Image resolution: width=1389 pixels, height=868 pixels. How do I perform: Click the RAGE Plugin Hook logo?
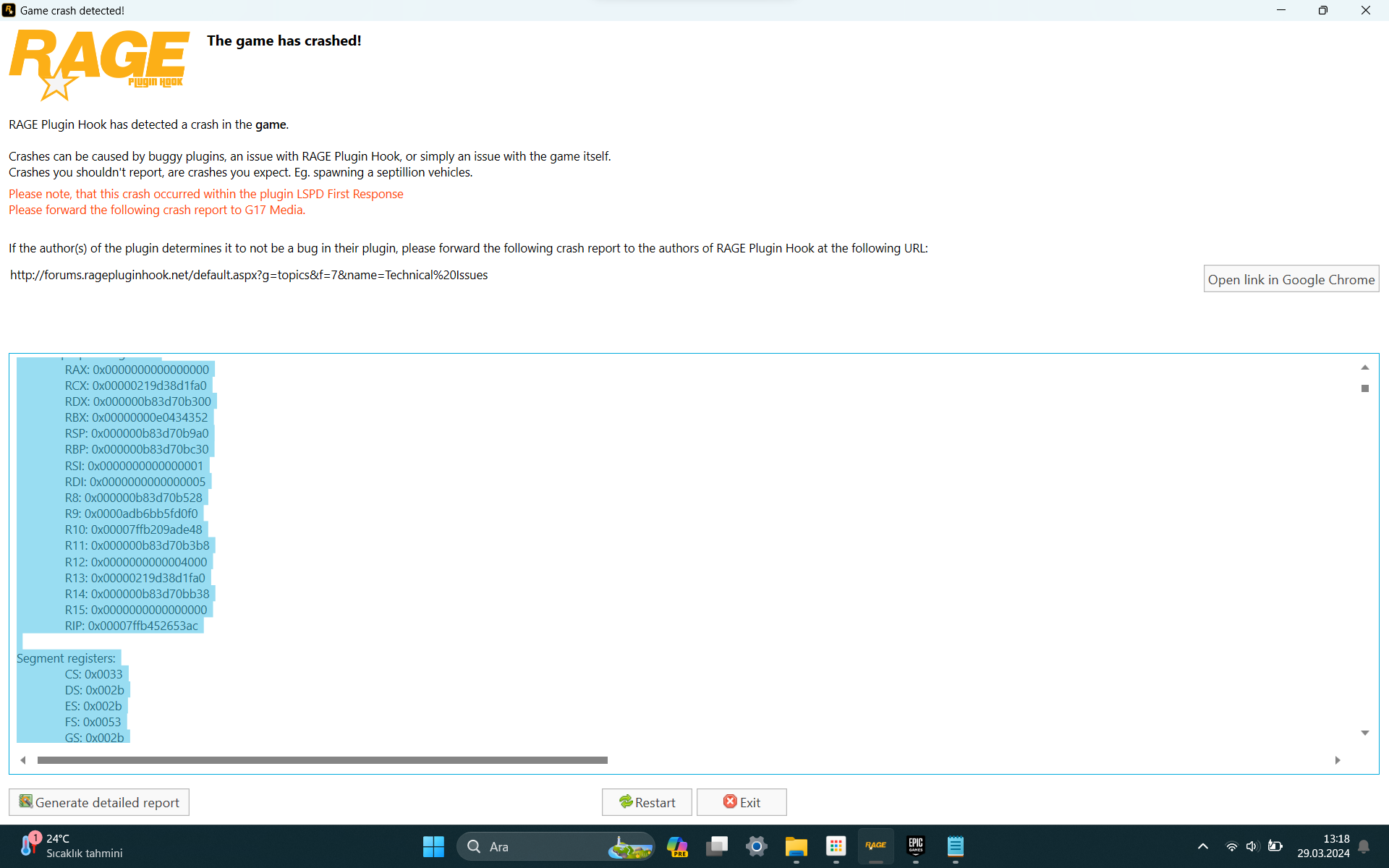point(99,64)
